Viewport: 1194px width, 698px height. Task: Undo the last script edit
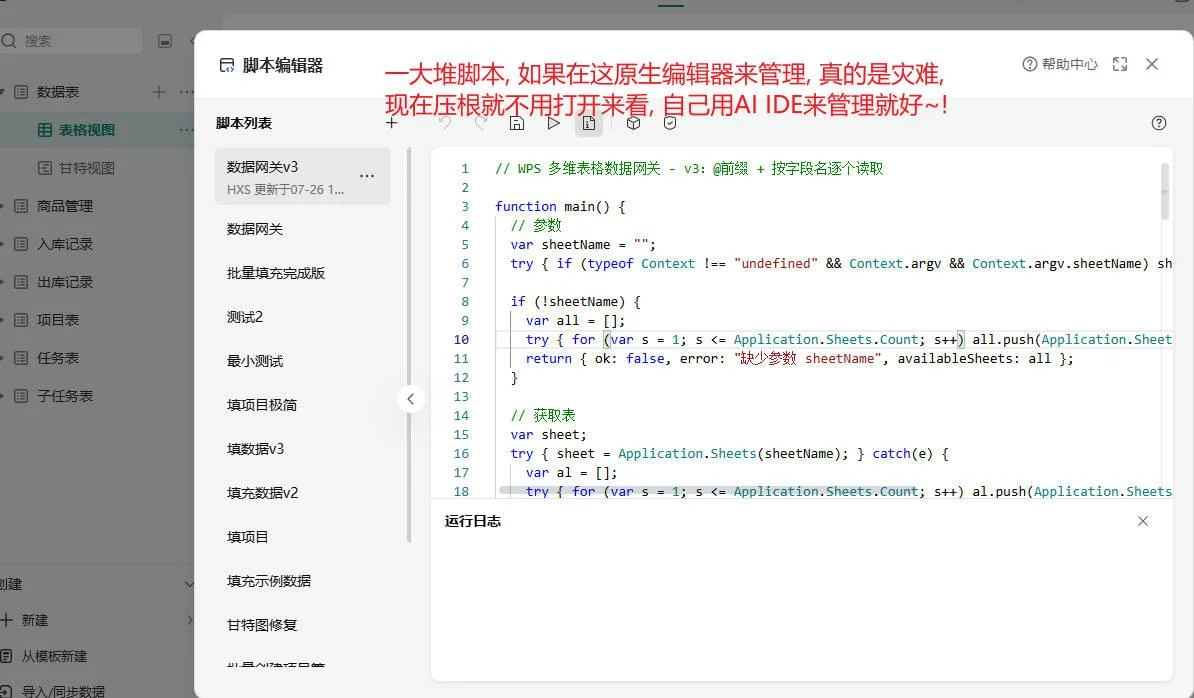[445, 123]
